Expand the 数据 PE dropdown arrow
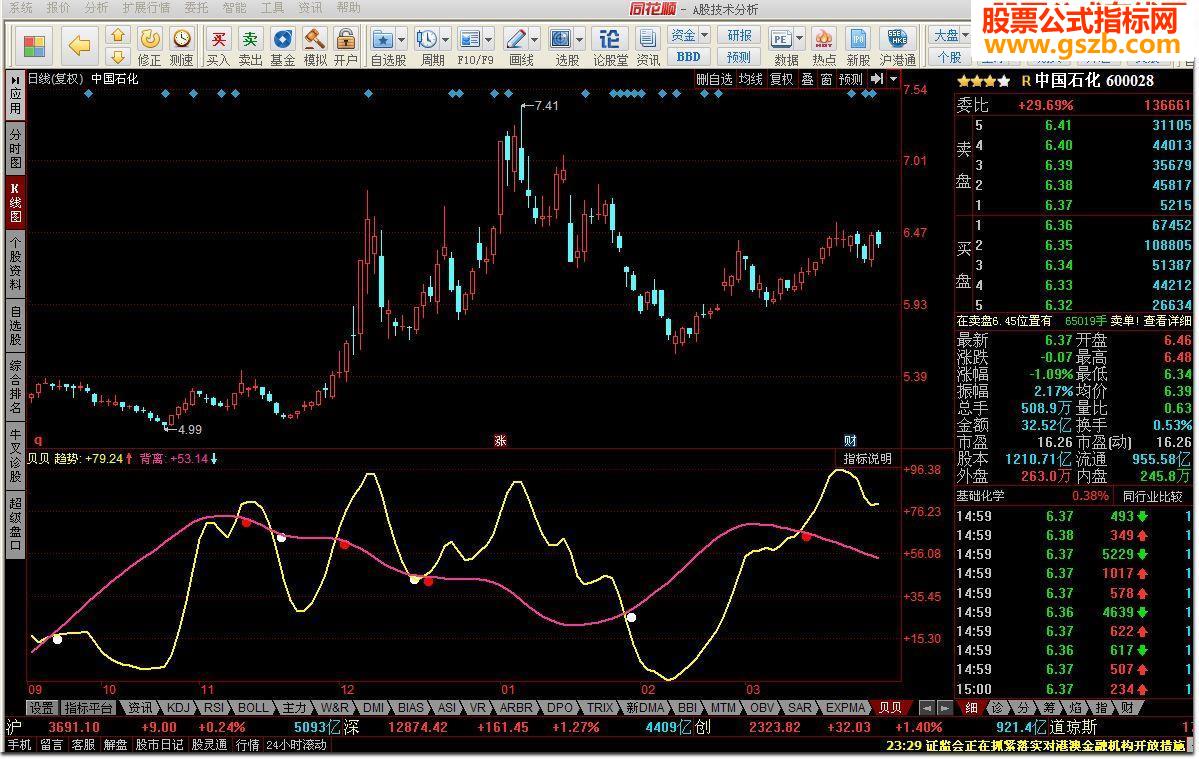 [799, 39]
